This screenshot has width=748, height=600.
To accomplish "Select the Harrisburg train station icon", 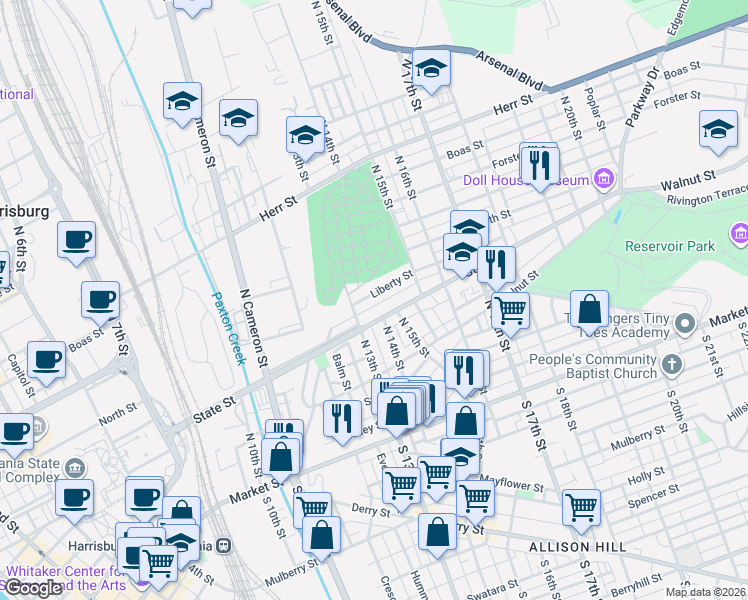I will pyautogui.click(x=223, y=545).
